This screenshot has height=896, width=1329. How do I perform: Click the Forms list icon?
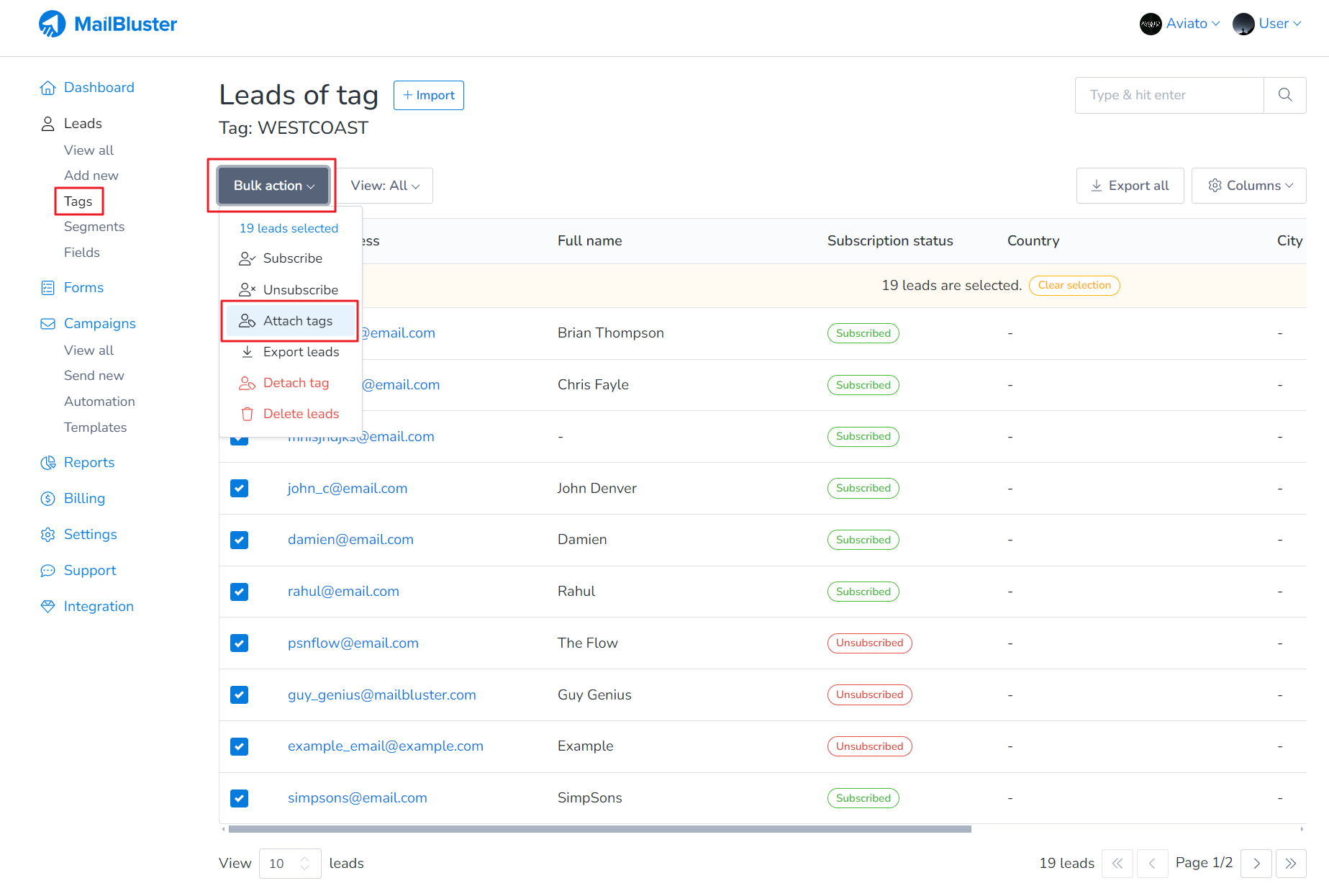47,288
